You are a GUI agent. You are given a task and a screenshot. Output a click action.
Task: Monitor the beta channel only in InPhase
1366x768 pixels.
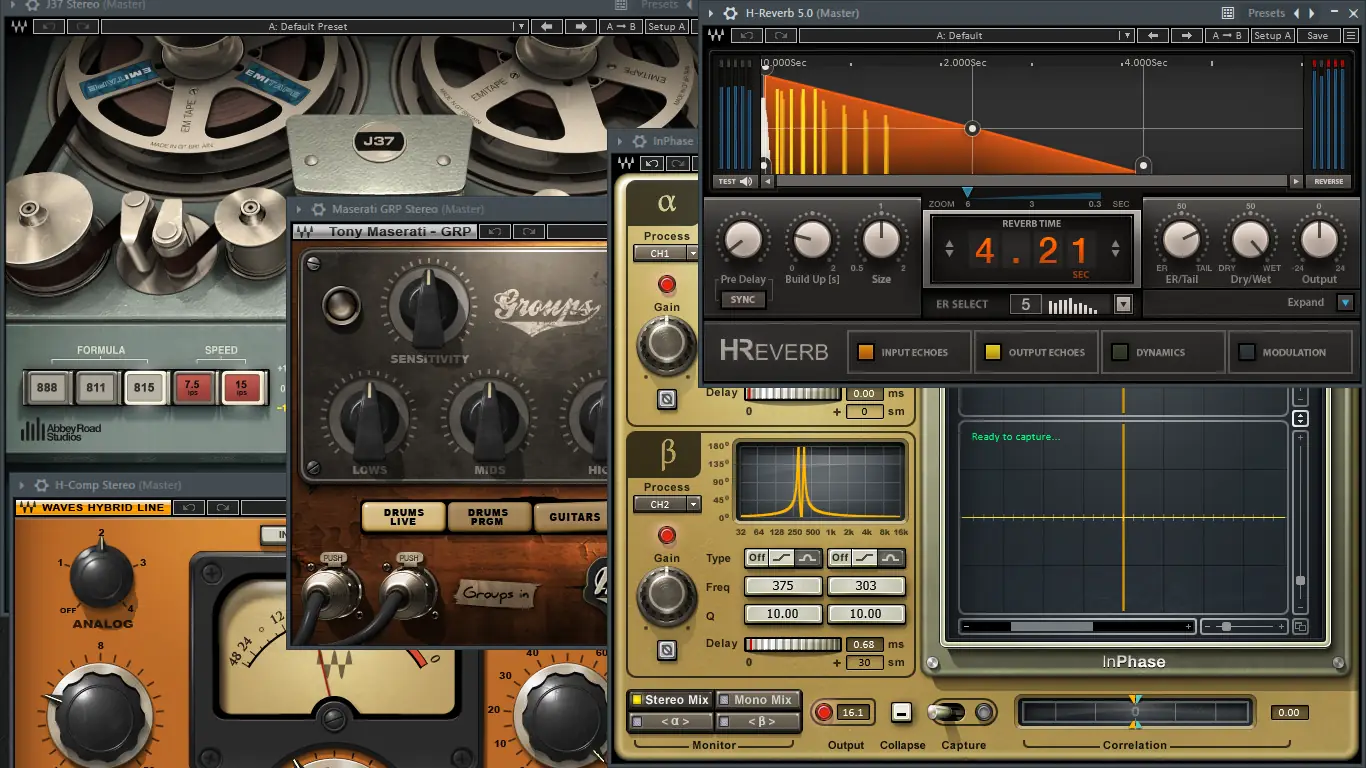click(x=757, y=721)
